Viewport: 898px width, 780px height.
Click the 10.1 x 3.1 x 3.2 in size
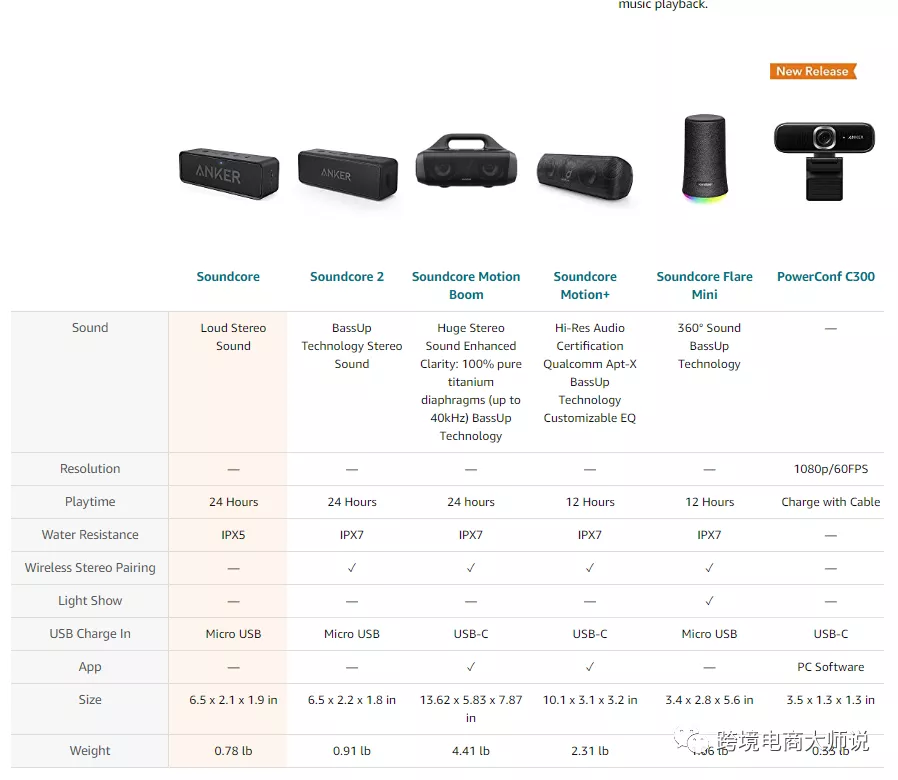(x=590, y=700)
